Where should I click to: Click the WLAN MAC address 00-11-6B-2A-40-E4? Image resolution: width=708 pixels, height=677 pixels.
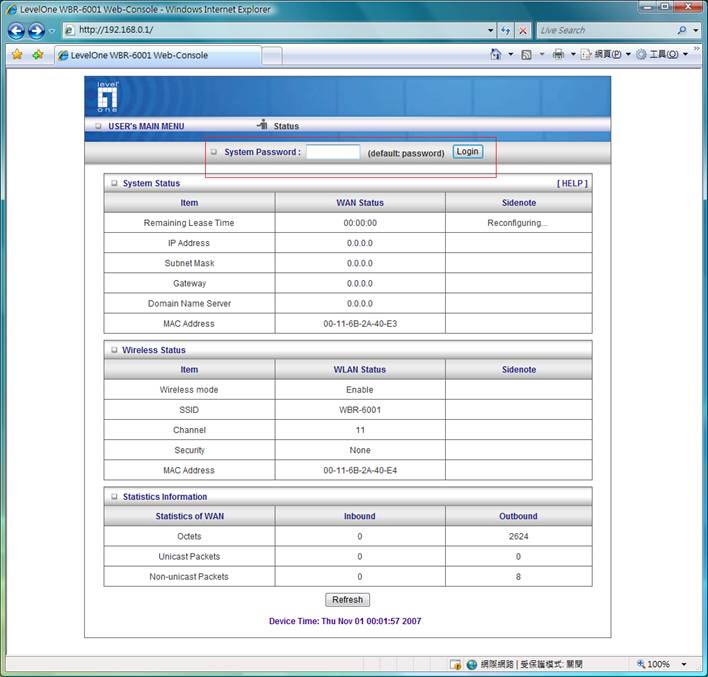click(x=360, y=471)
